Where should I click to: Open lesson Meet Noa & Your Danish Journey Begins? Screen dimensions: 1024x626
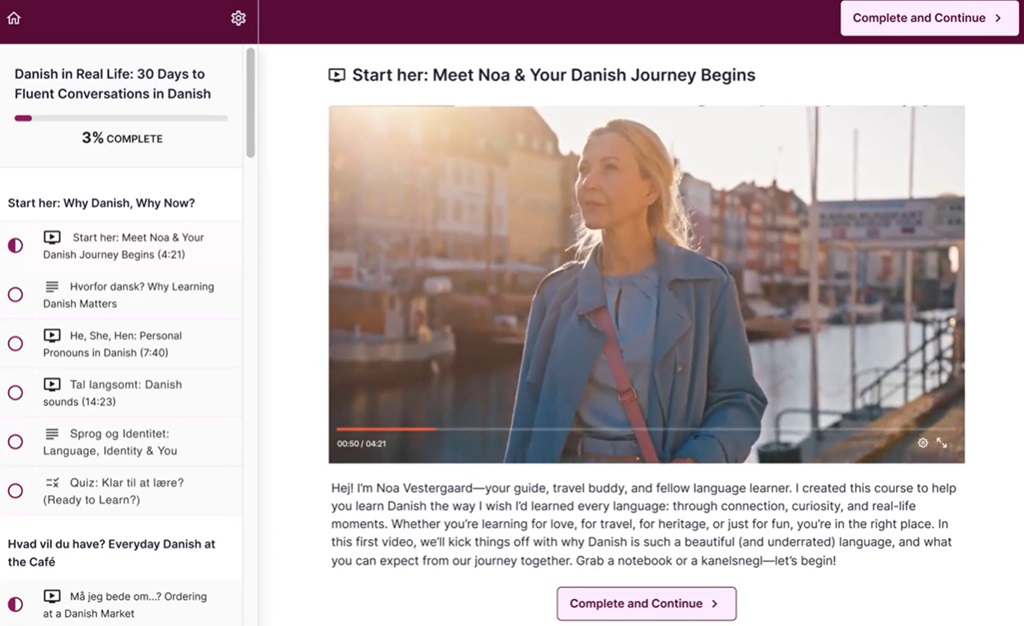point(123,246)
